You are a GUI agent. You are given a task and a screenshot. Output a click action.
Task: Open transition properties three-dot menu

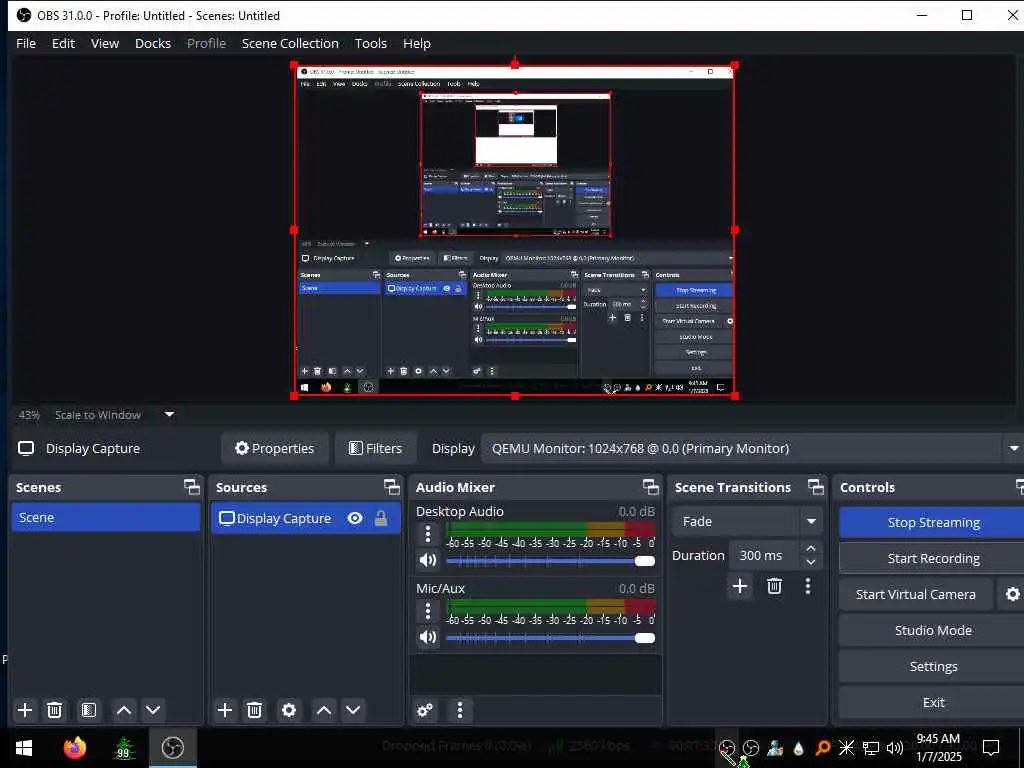808,586
